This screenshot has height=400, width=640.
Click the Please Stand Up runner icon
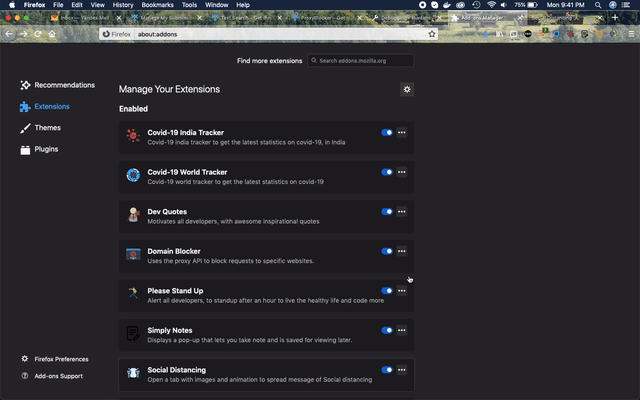133,293
